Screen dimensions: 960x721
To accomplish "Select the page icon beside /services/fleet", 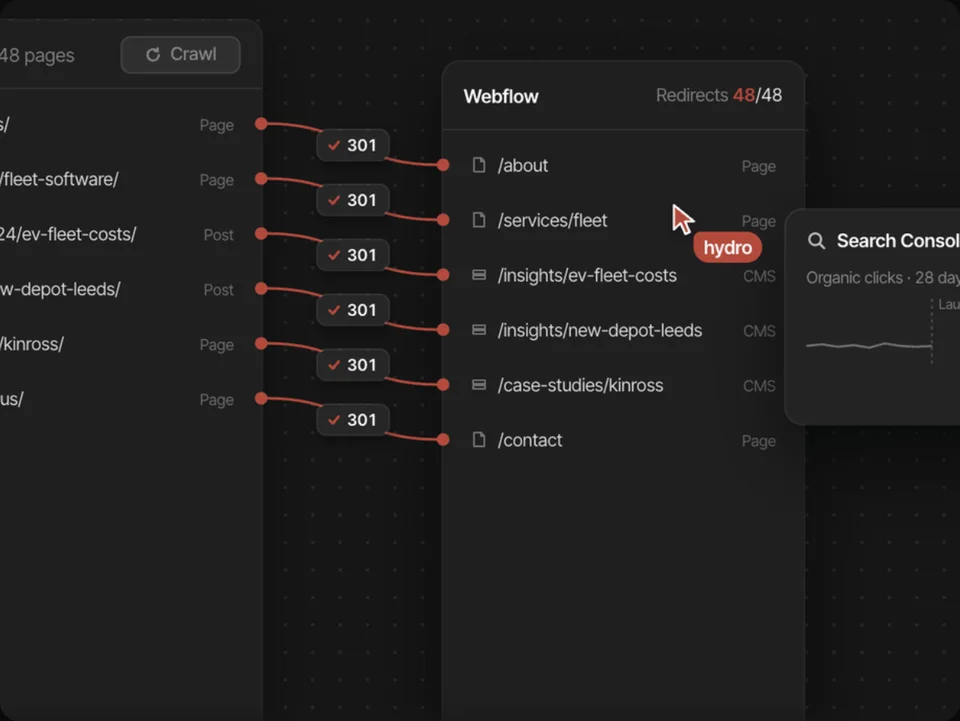I will [x=479, y=220].
